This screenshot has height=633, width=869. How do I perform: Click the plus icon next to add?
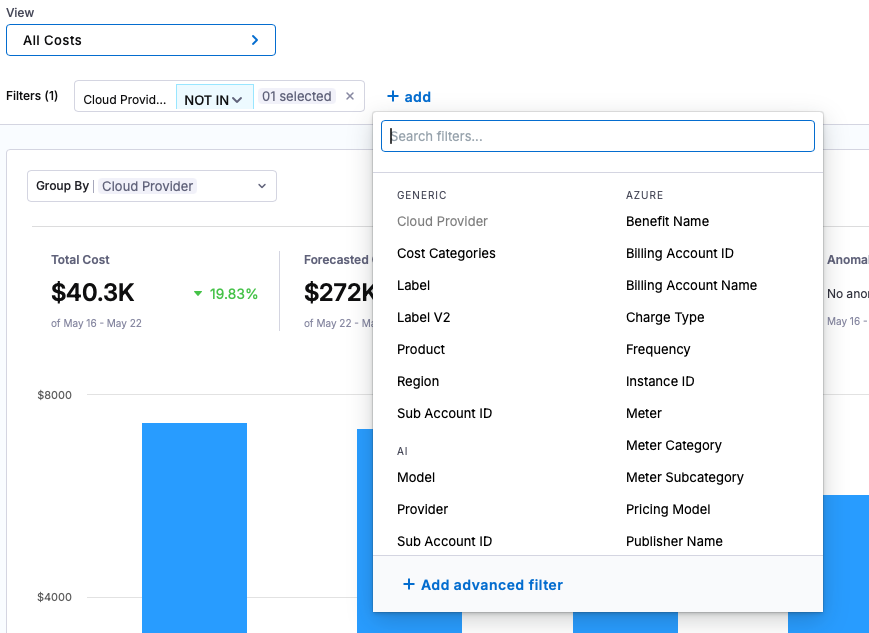[x=392, y=96]
